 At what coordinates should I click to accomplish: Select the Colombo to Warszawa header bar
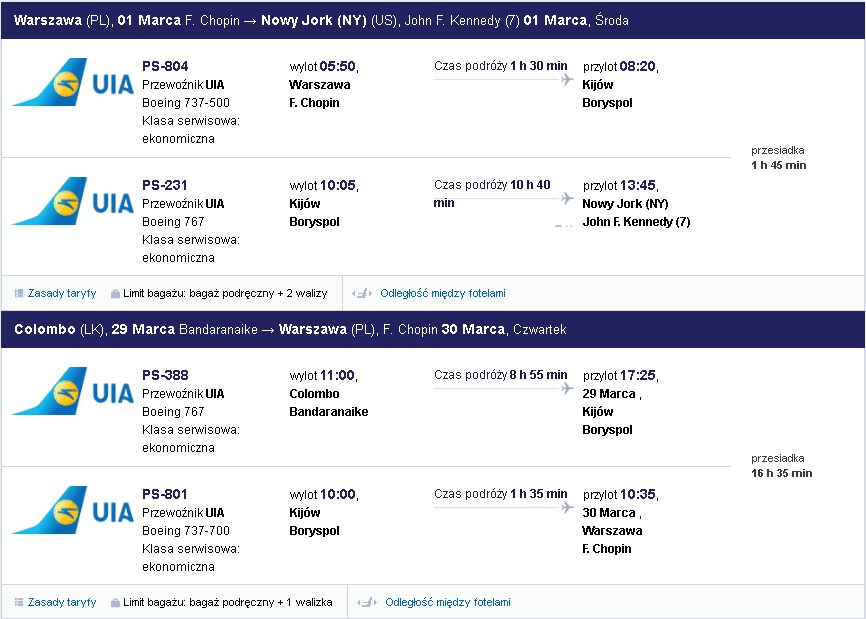(x=433, y=330)
